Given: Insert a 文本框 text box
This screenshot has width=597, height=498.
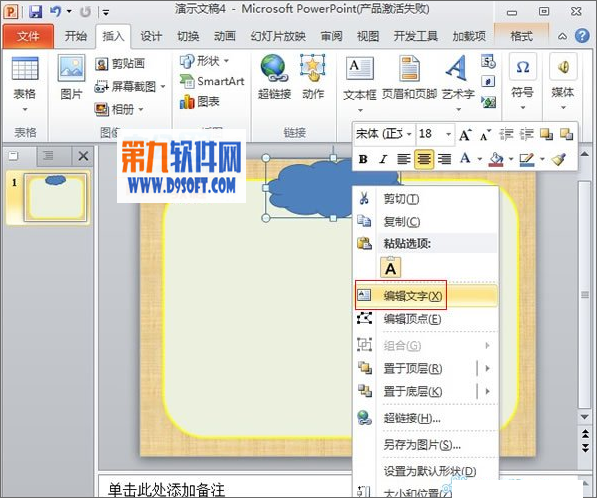Looking at the screenshot, I should (360, 83).
